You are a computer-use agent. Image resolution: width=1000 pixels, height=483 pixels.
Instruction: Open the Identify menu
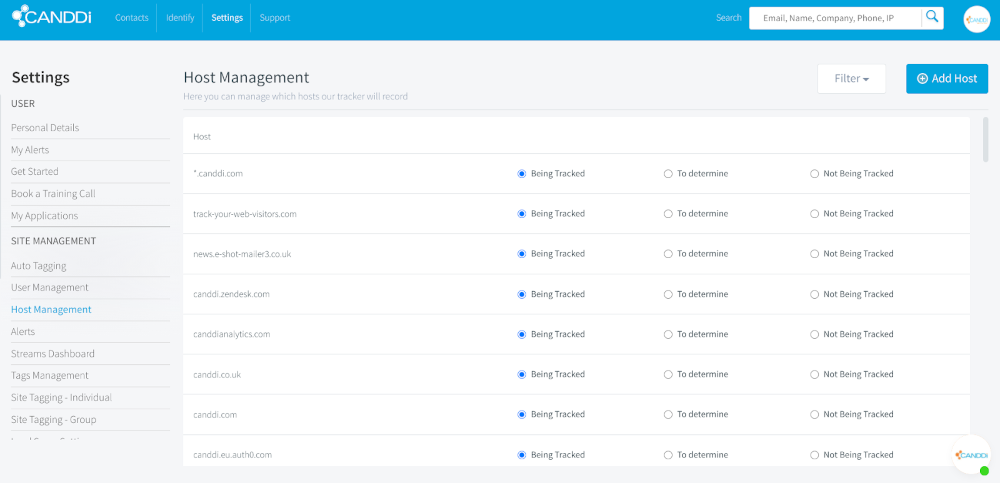(180, 18)
